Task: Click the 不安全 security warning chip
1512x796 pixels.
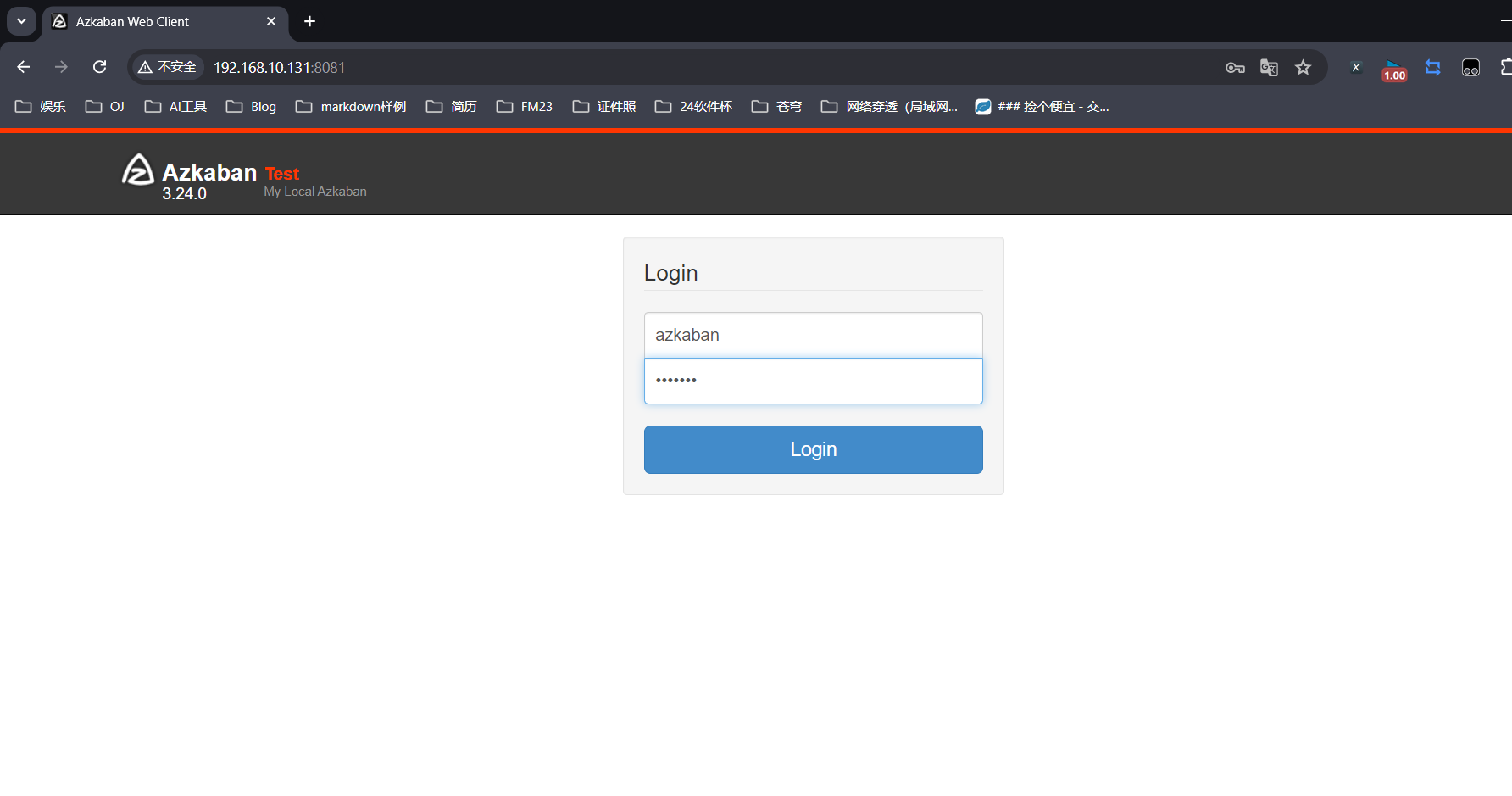Action: click(168, 67)
